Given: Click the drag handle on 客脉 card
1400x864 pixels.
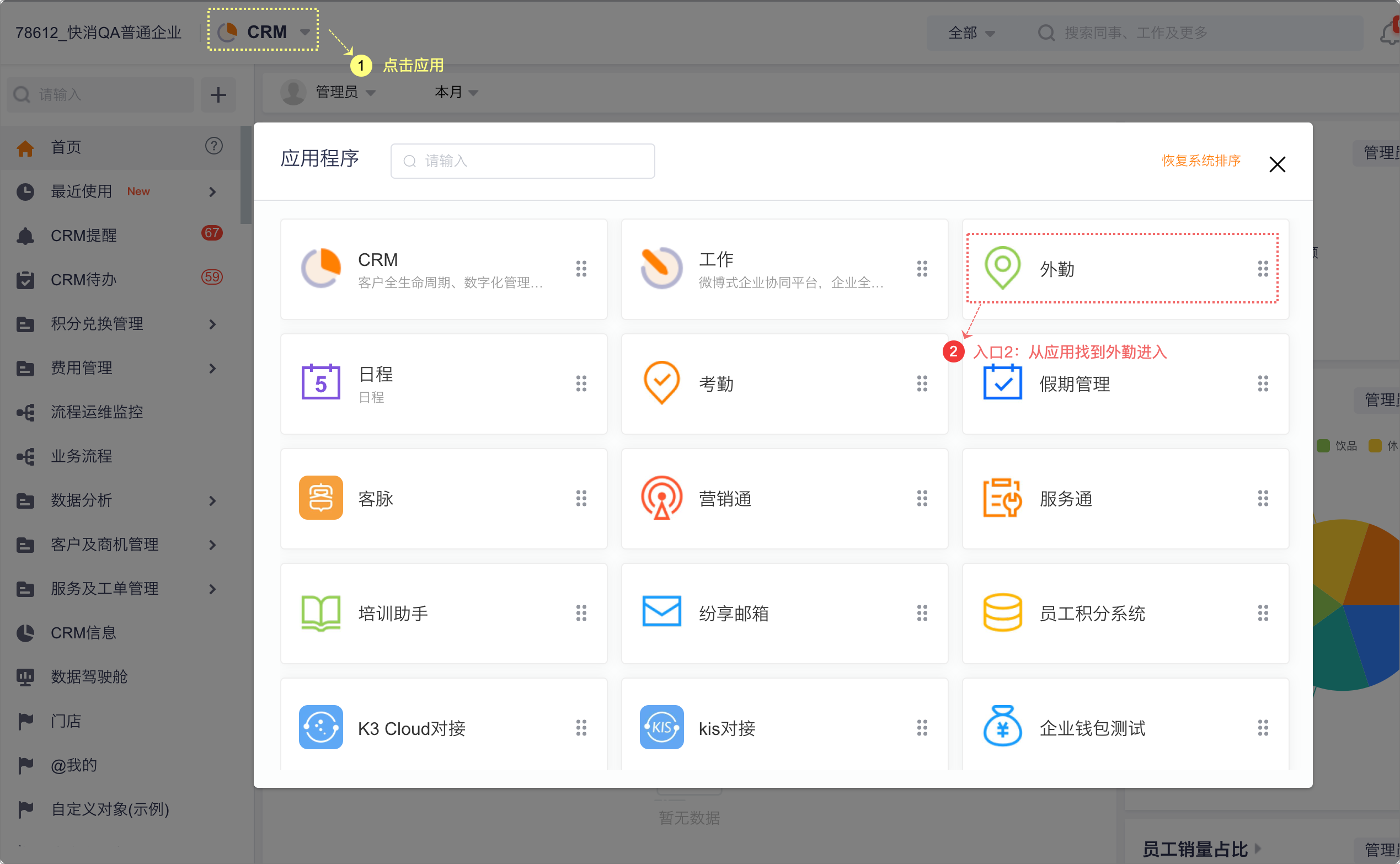Looking at the screenshot, I should pyautogui.click(x=581, y=498).
